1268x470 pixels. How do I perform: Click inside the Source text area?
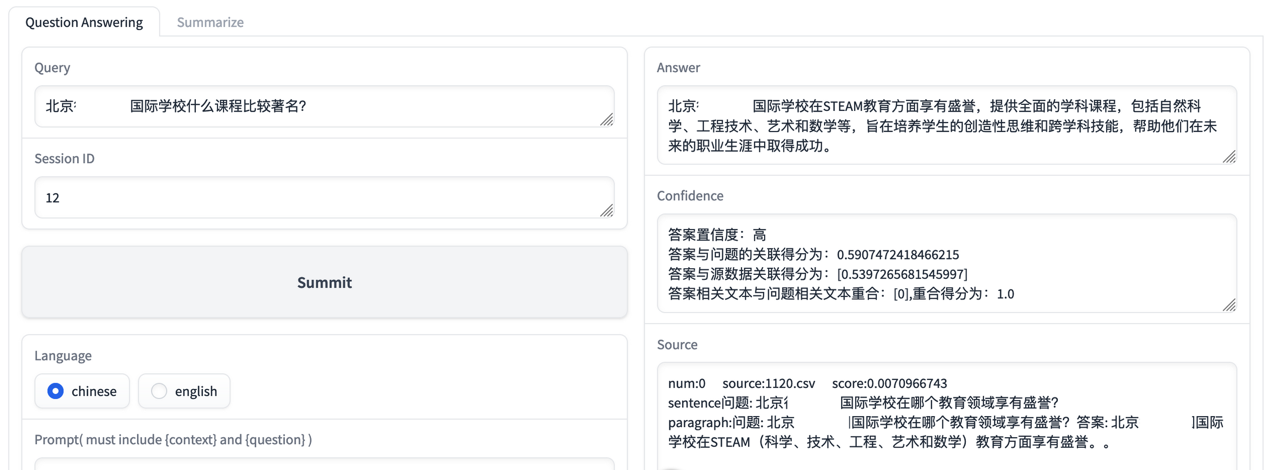point(947,416)
